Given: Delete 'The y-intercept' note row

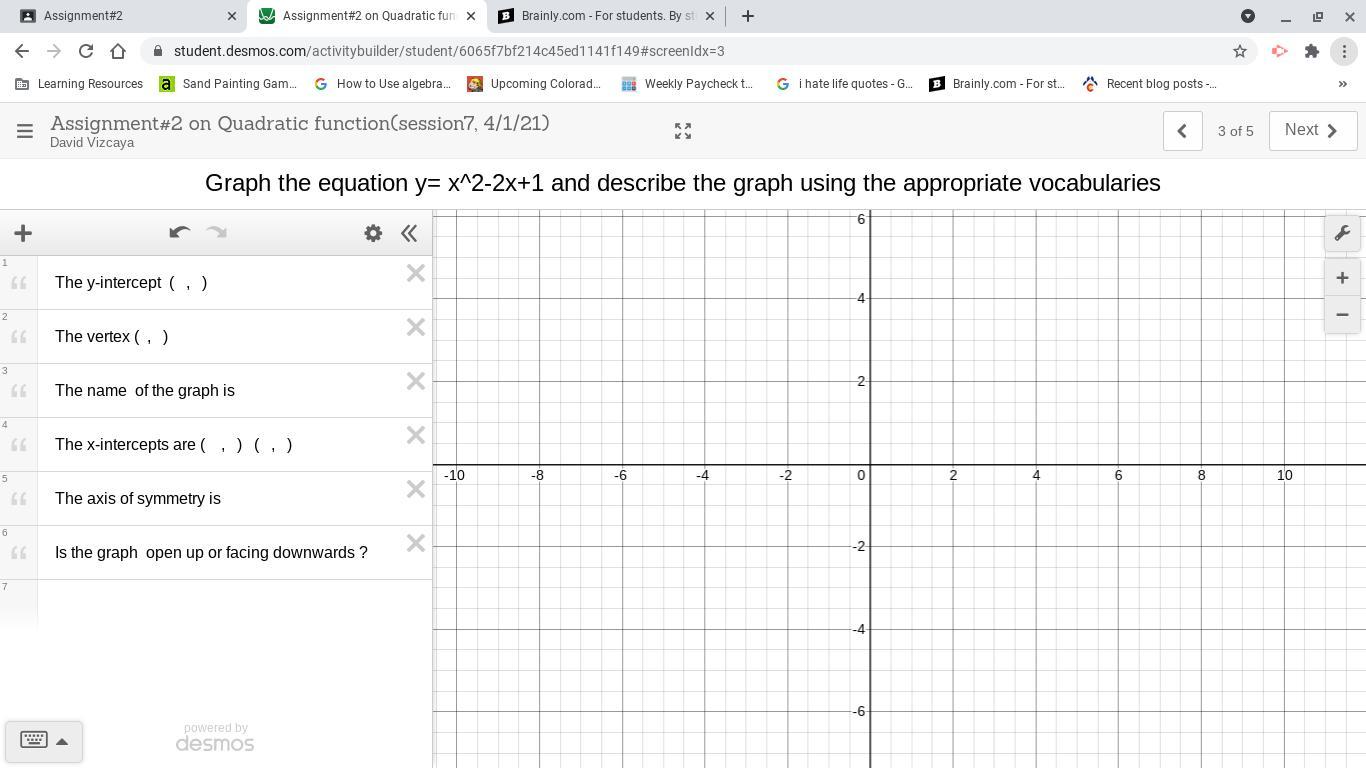Looking at the screenshot, I should (x=415, y=273).
